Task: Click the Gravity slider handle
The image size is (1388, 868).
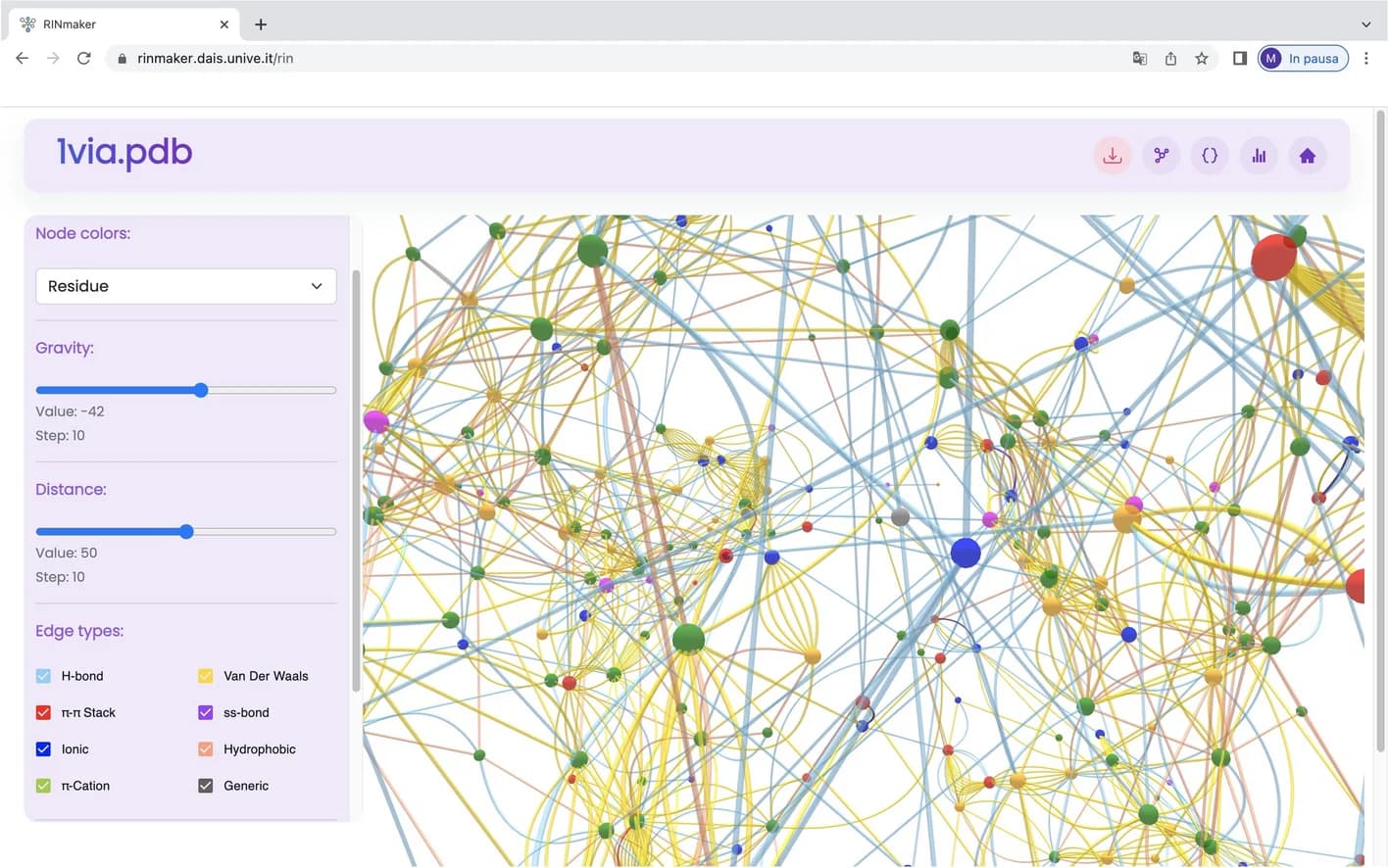Action: pyautogui.click(x=201, y=390)
